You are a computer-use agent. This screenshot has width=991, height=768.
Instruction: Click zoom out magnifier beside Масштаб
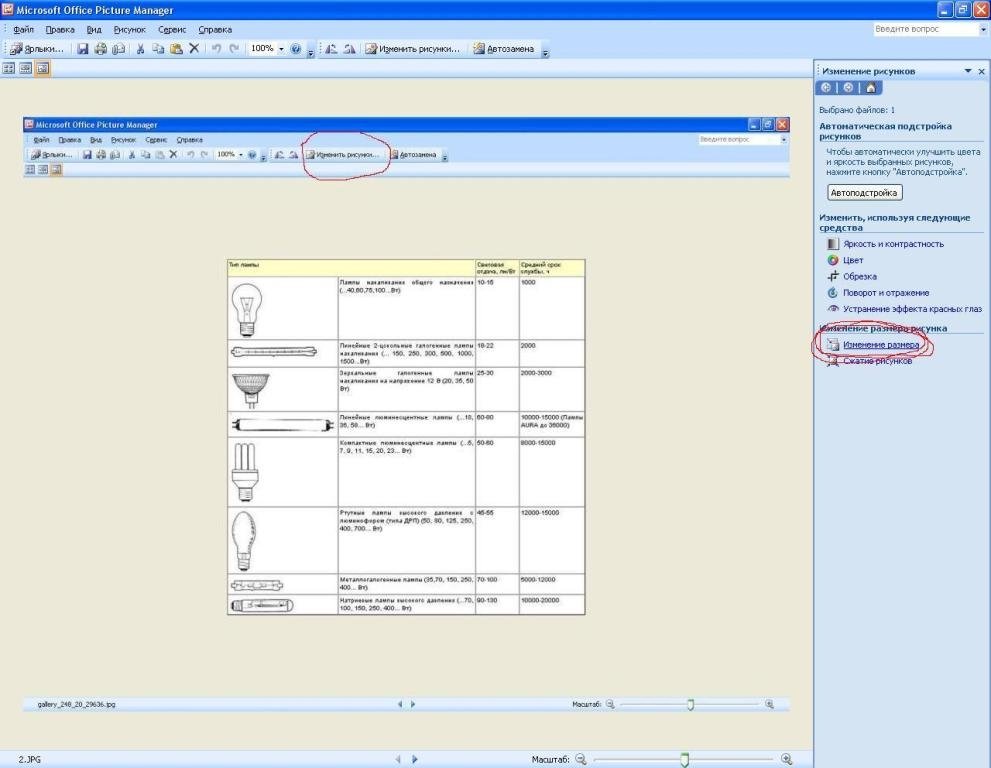point(581,759)
